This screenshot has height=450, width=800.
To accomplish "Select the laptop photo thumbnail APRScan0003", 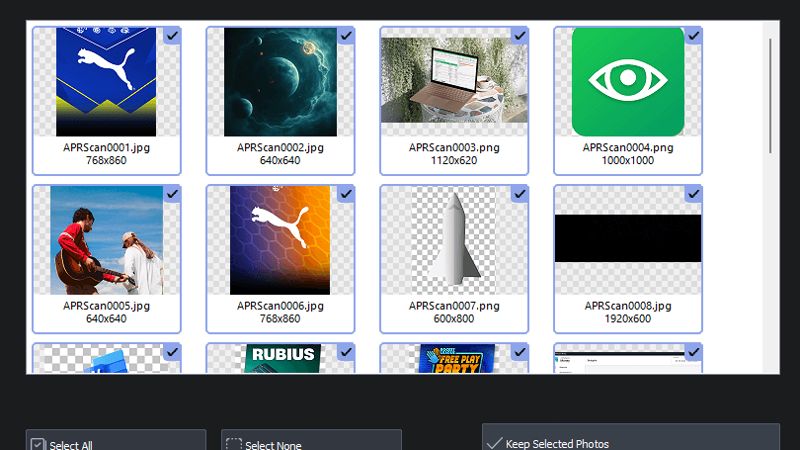I will click(454, 82).
